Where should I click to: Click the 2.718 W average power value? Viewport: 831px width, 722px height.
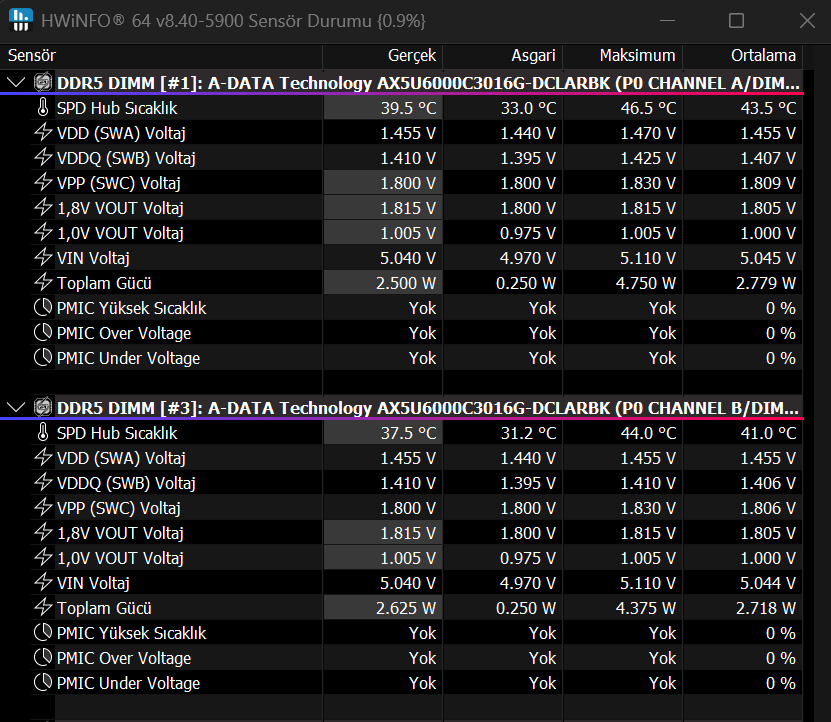point(766,608)
